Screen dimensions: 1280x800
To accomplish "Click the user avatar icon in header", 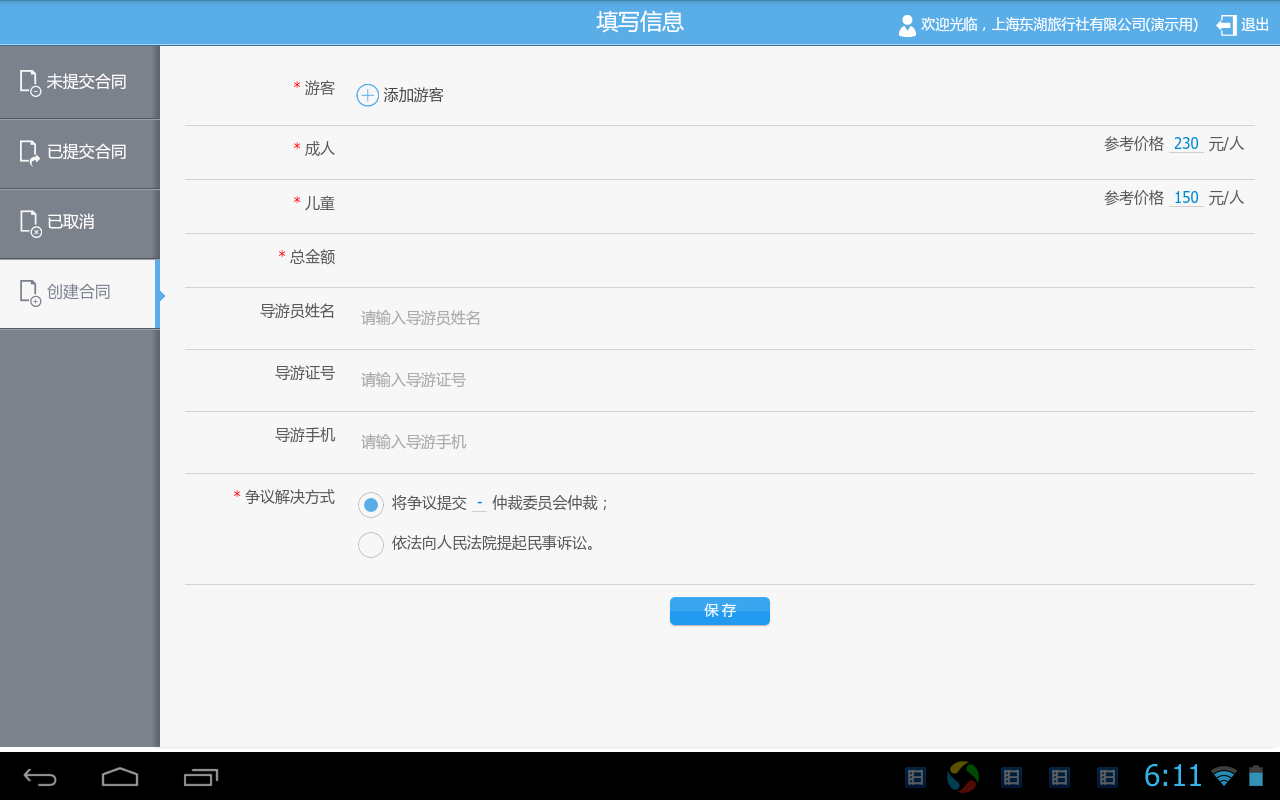I will click(907, 25).
